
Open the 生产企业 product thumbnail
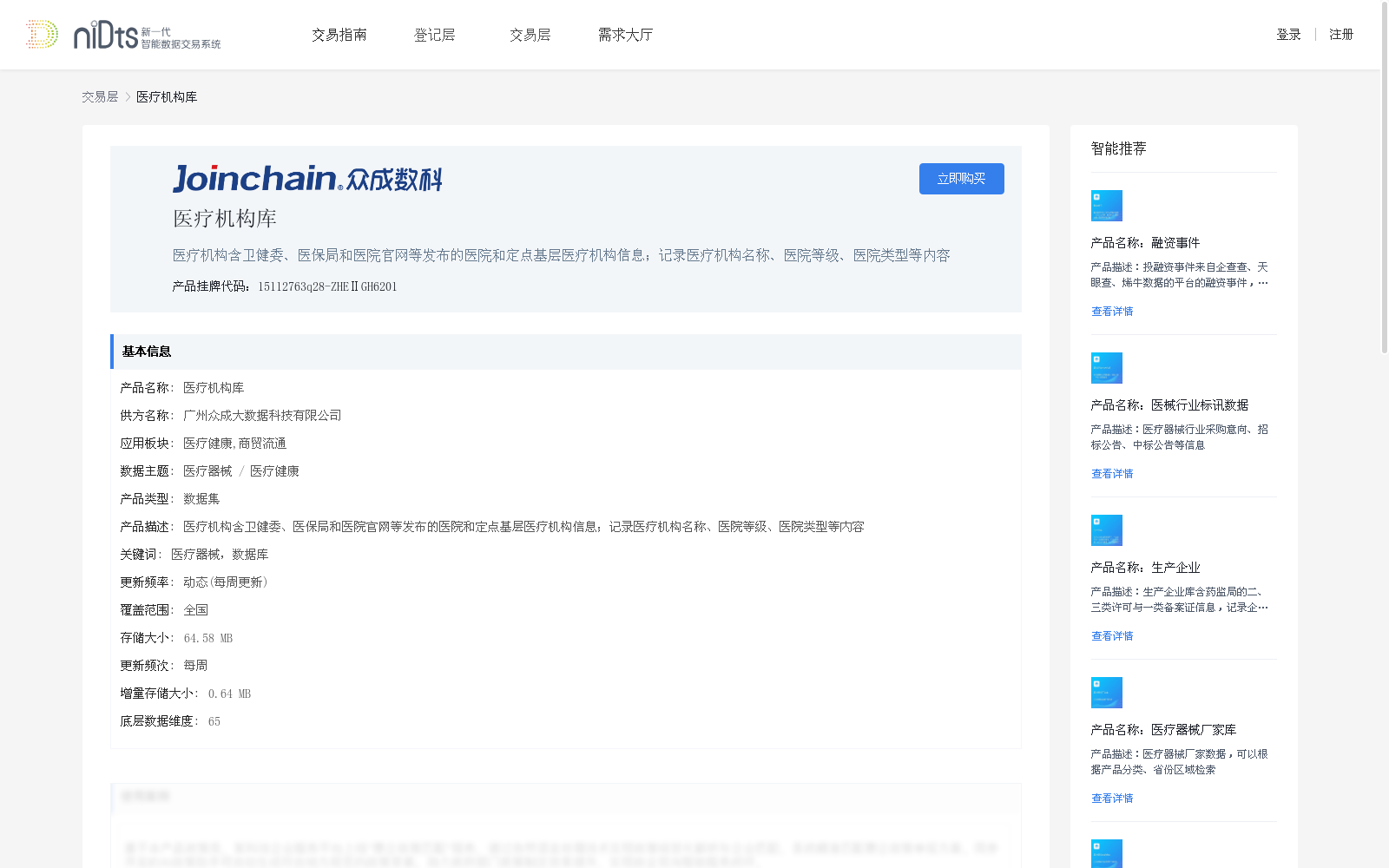[x=1107, y=530]
